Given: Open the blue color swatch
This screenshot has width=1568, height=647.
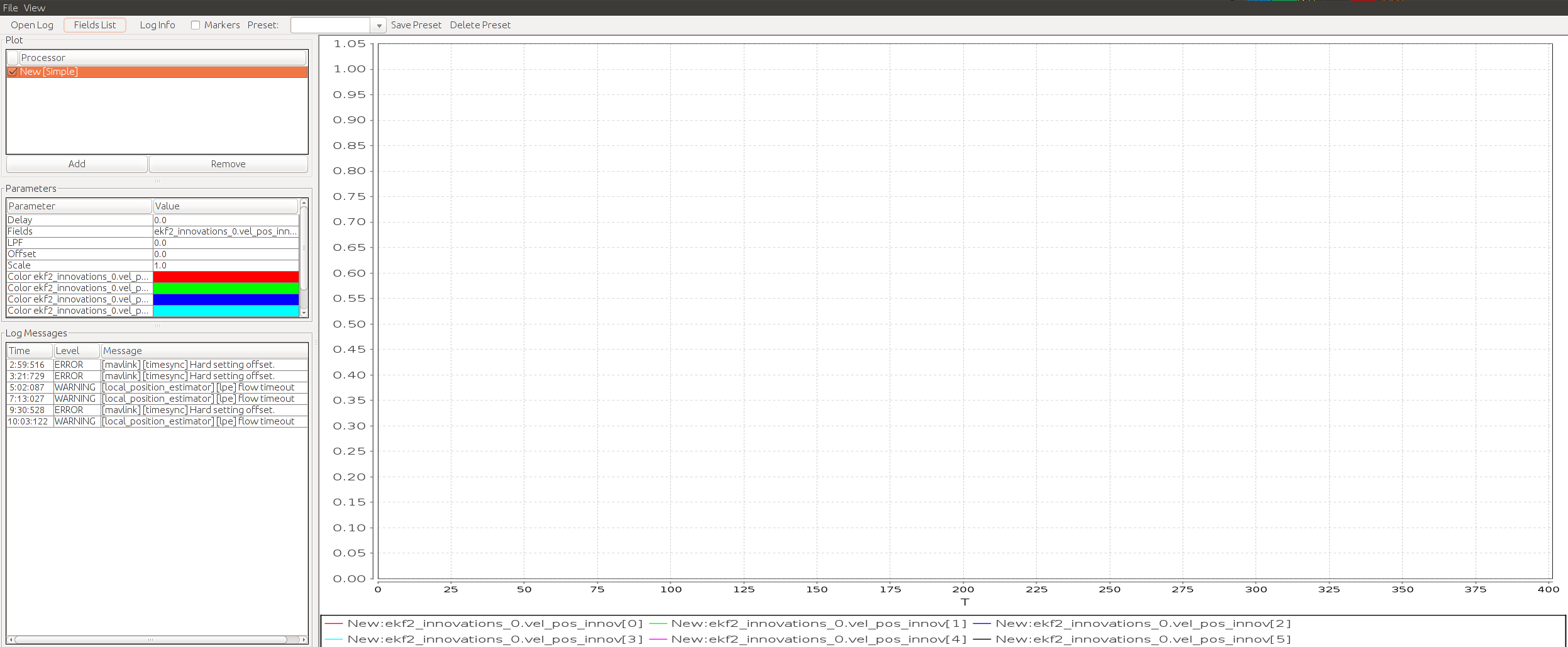Looking at the screenshot, I should click(226, 299).
